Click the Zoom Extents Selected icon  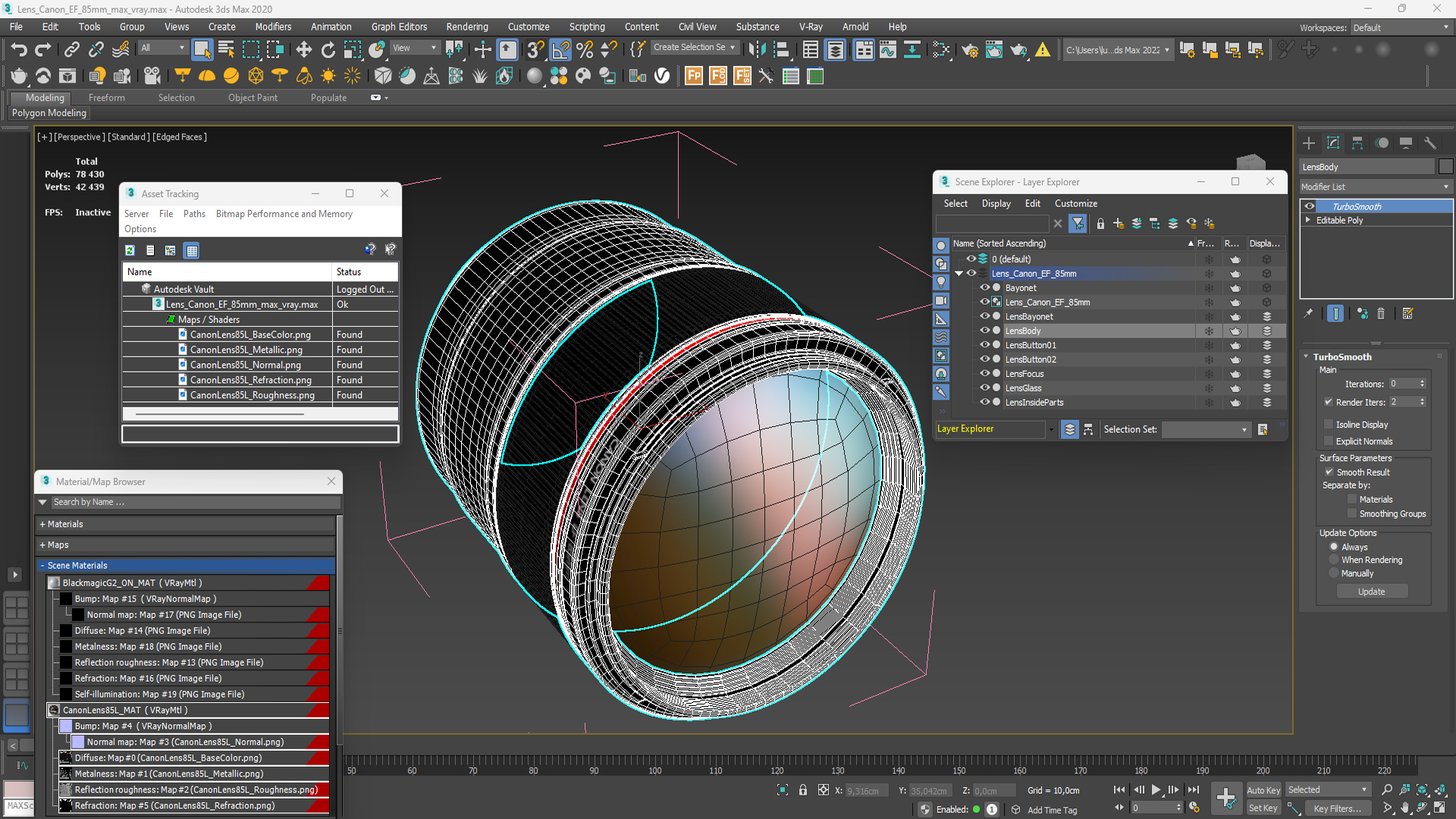1422,790
